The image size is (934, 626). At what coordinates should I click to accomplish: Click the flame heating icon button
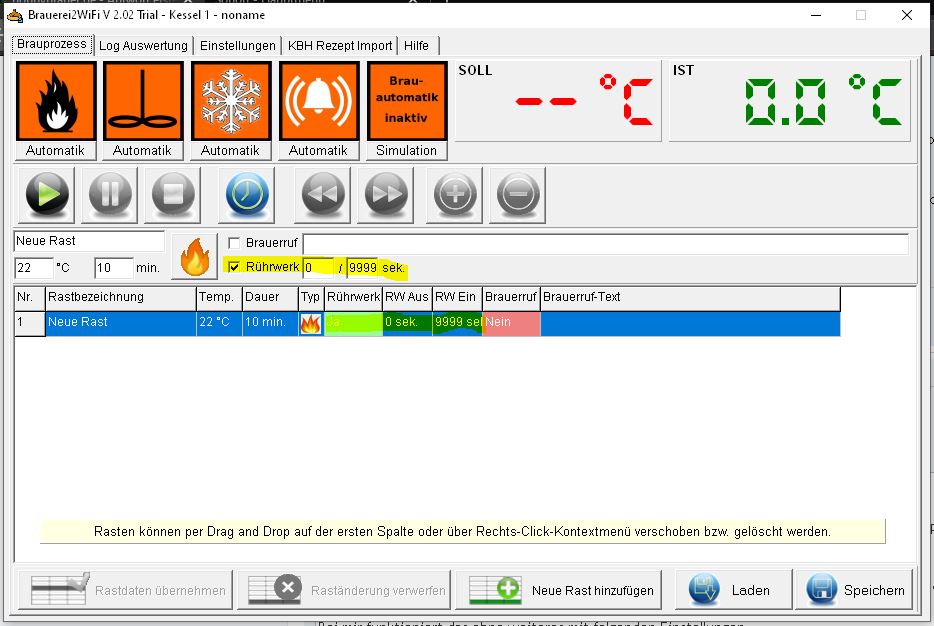click(x=55, y=101)
